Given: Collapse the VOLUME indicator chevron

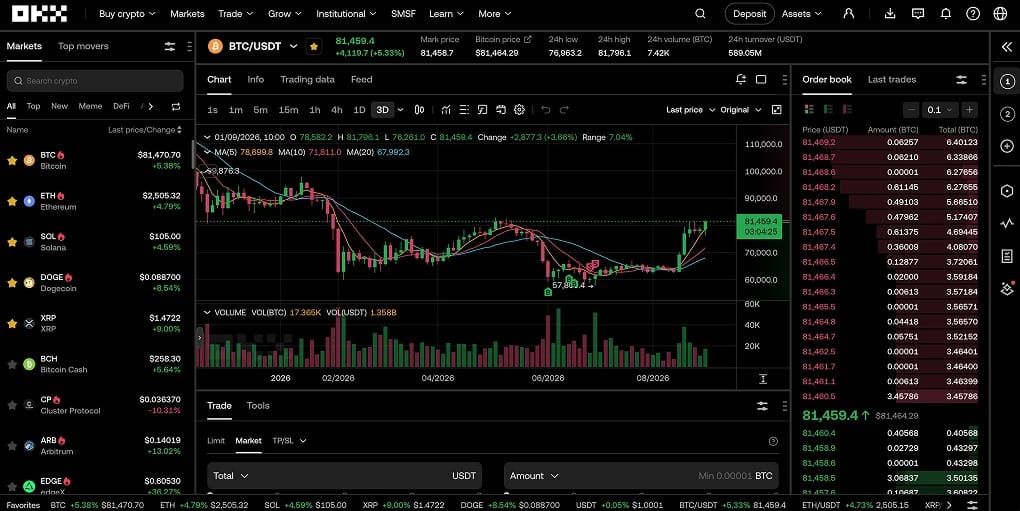Looking at the screenshot, I should (207, 313).
